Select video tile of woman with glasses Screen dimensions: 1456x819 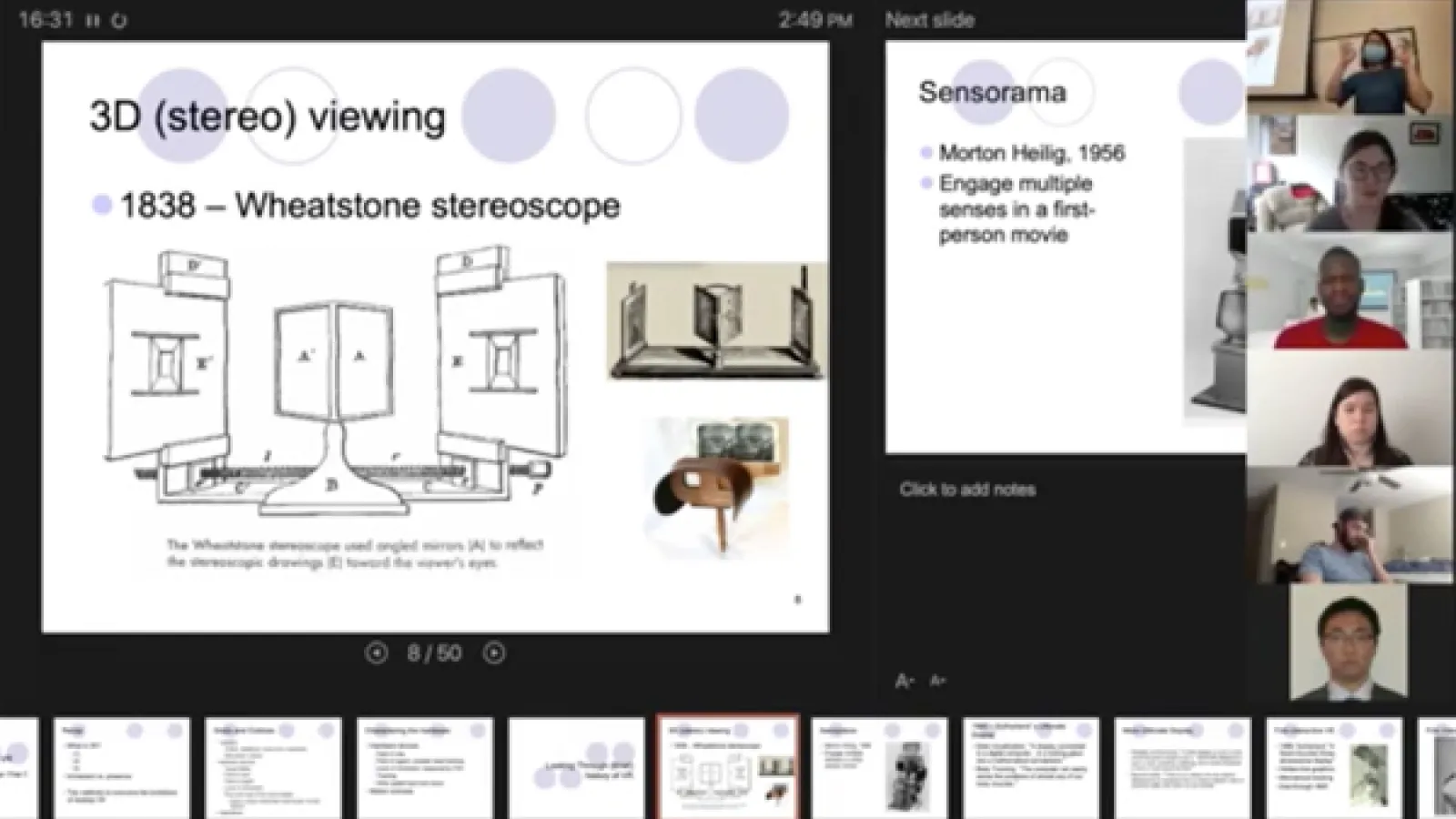click(1350, 173)
